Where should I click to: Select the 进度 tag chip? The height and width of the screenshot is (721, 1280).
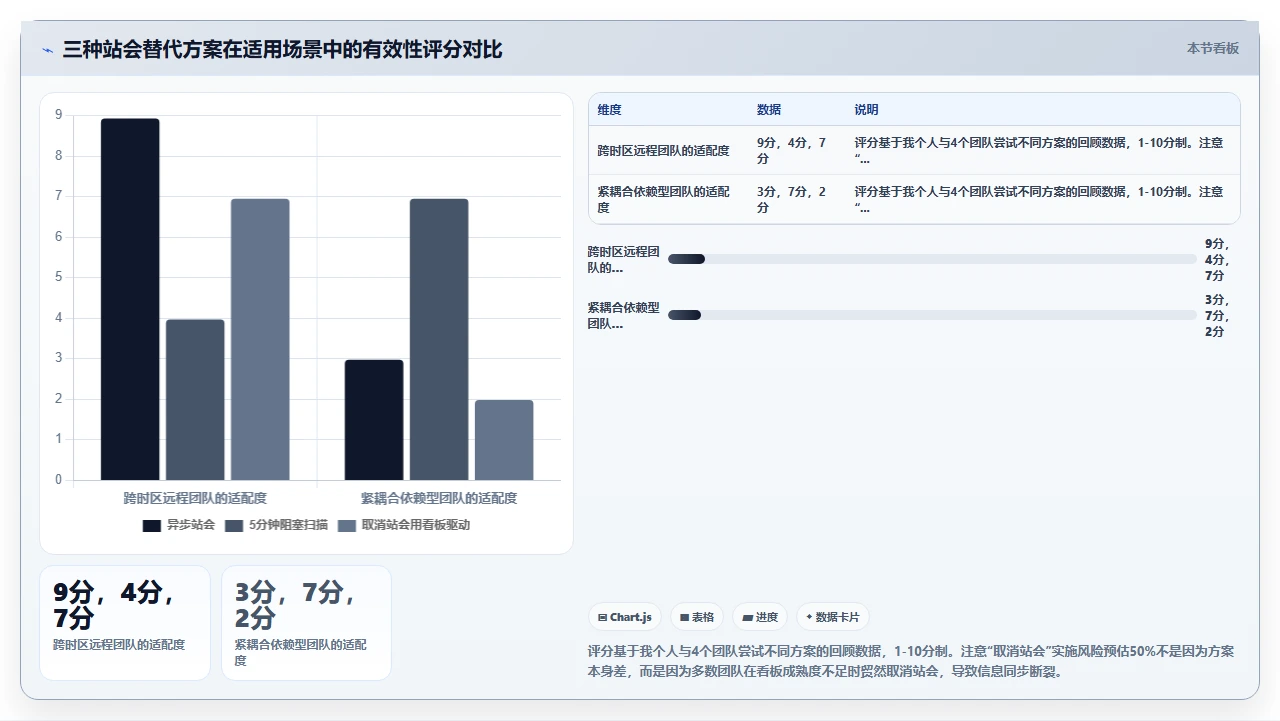pyautogui.click(x=760, y=617)
